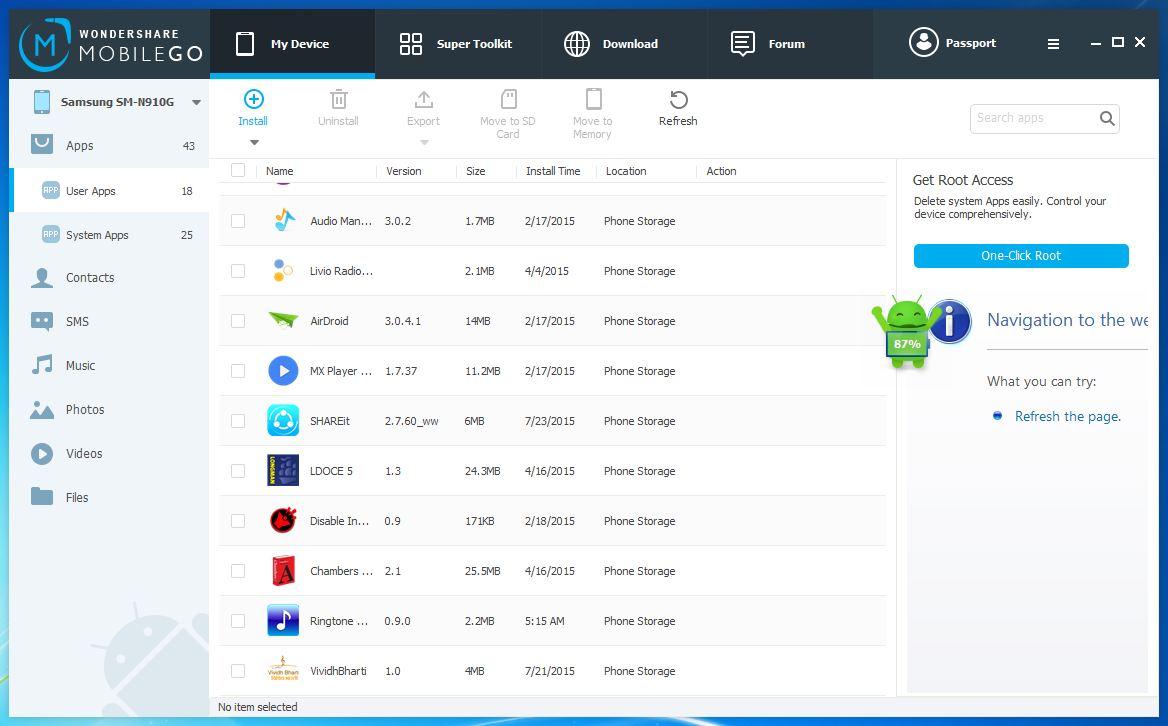
Task: Click the Livio Radio app icon
Action: click(x=282, y=270)
